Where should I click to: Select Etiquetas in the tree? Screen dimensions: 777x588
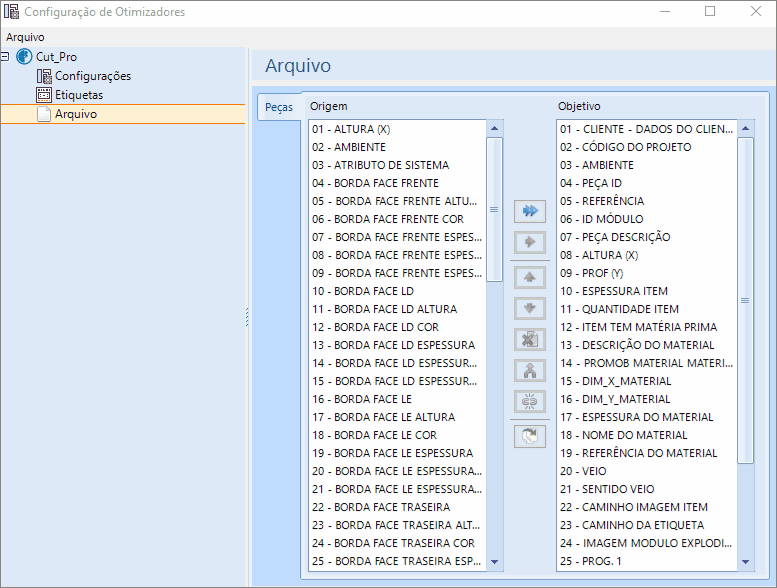pyautogui.click(x=78, y=95)
